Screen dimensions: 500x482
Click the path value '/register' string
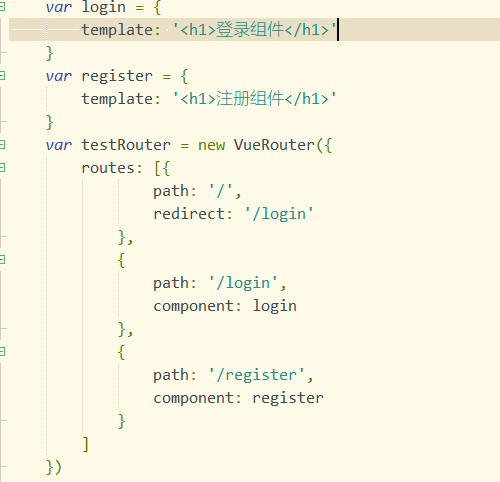tap(257, 375)
